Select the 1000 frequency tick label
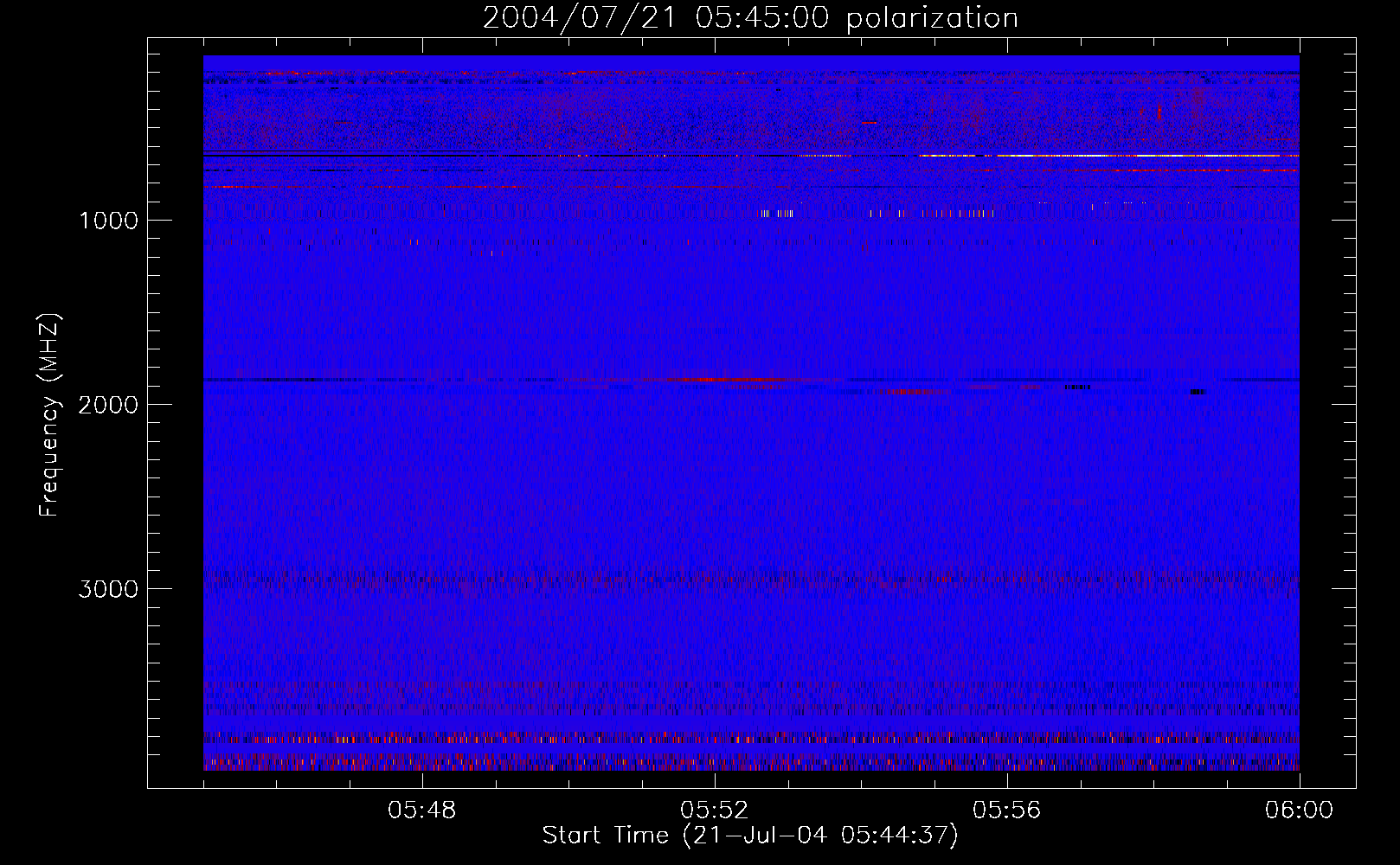This screenshot has height=865, width=1400. tap(108, 221)
